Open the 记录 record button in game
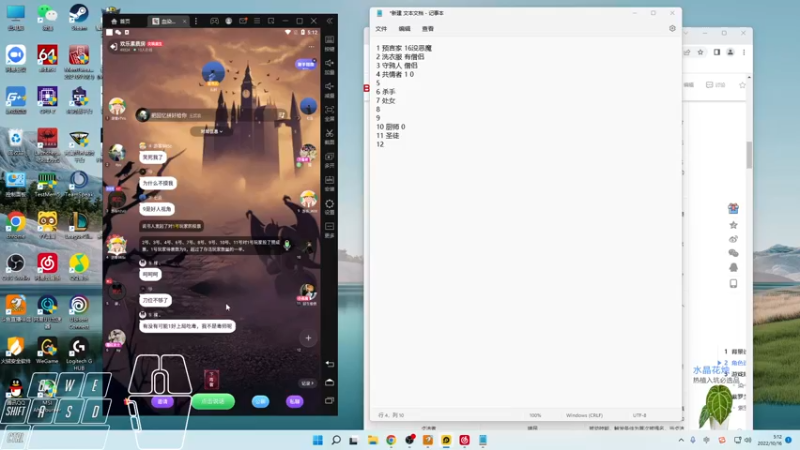This screenshot has height=450, width=800. pos(307,383)
